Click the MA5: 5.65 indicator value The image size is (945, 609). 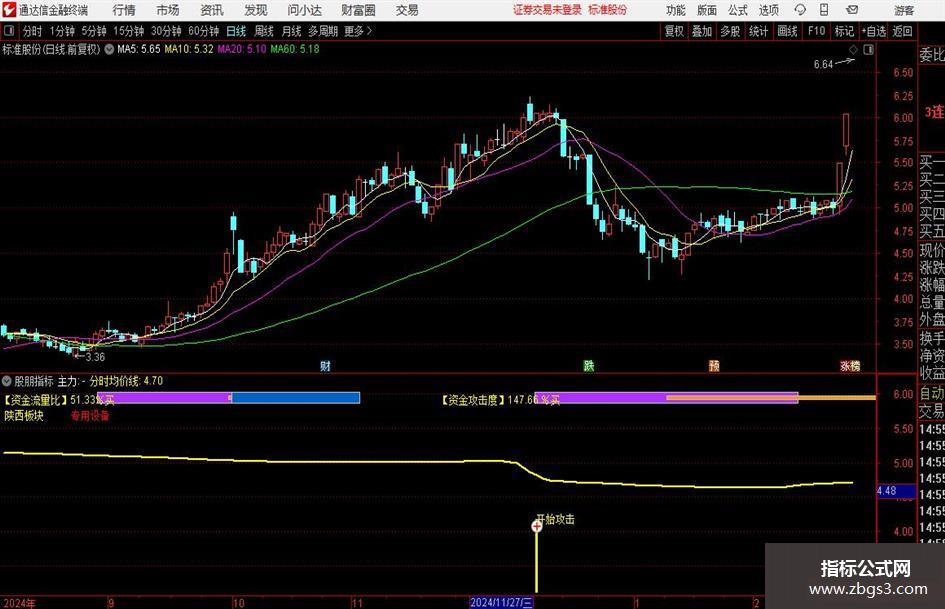coord(139,49)
